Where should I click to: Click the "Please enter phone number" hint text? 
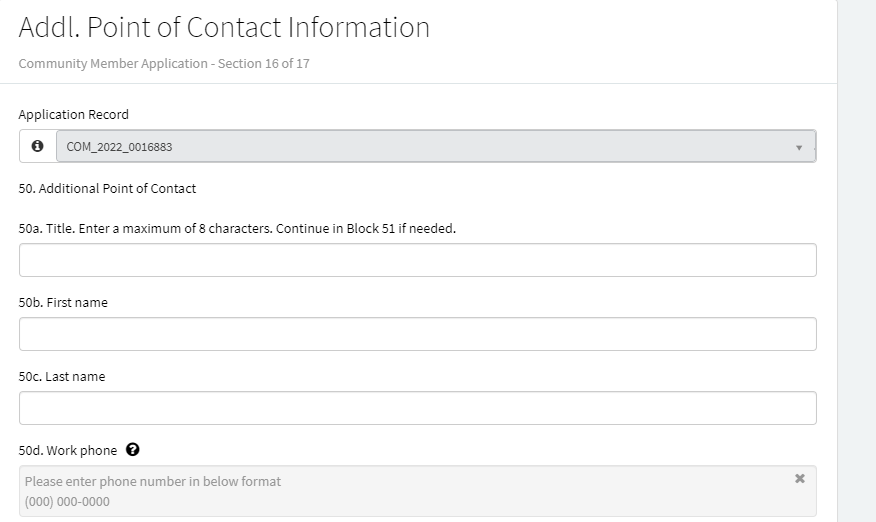tap(153, 481)
